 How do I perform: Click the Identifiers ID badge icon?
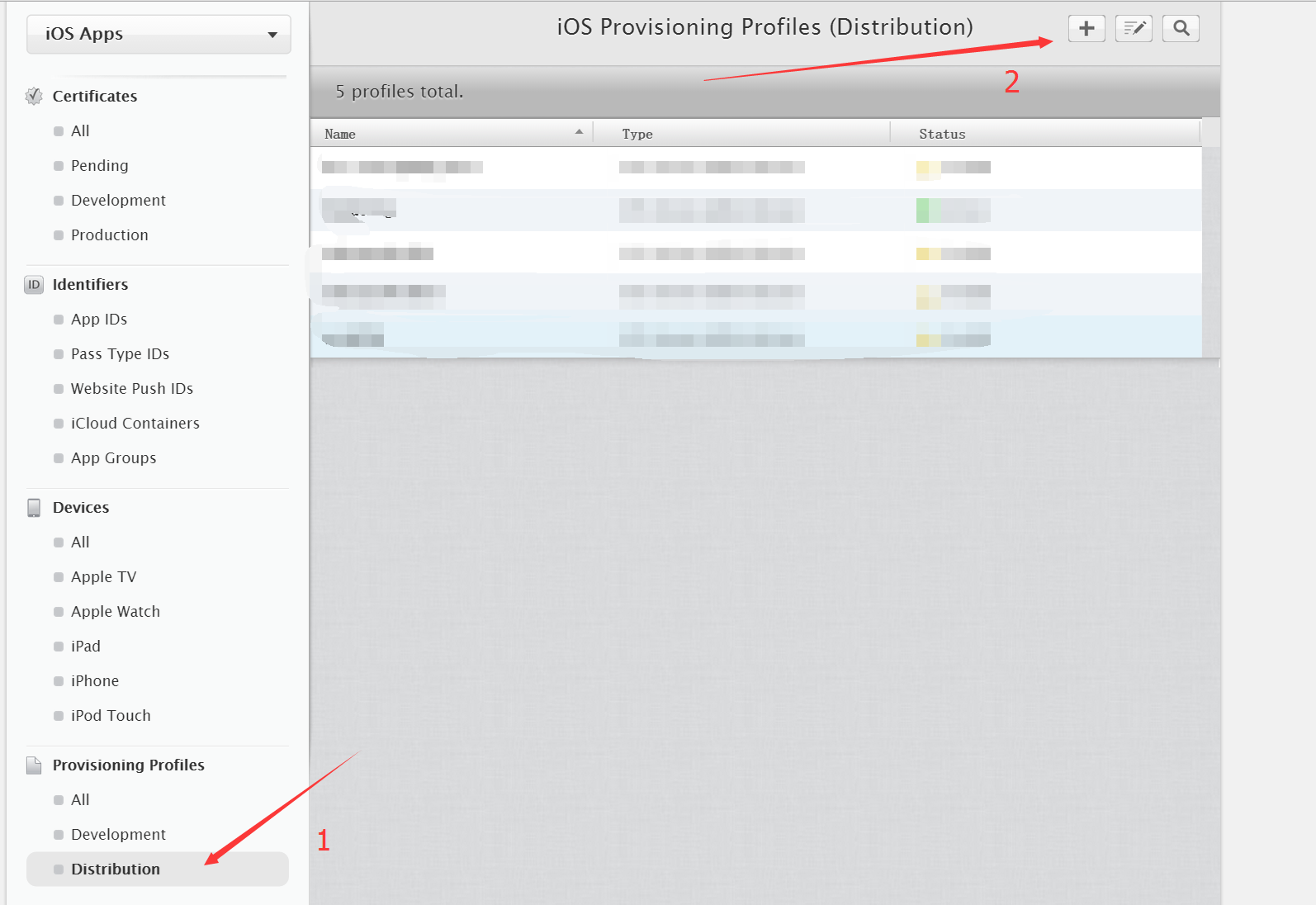tap(34, 285)
